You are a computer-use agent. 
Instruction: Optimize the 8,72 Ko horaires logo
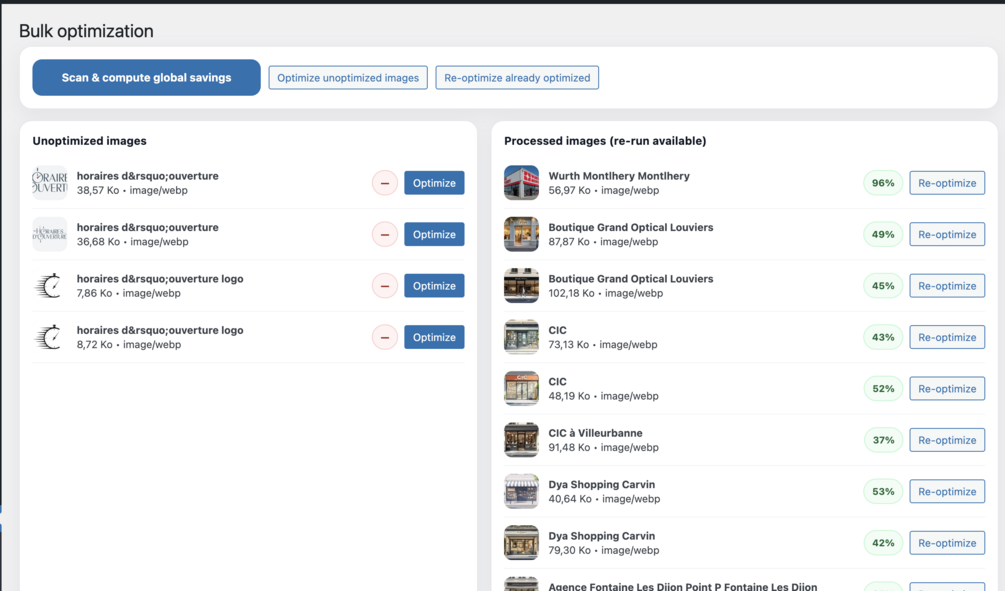[x=434, y=337]
